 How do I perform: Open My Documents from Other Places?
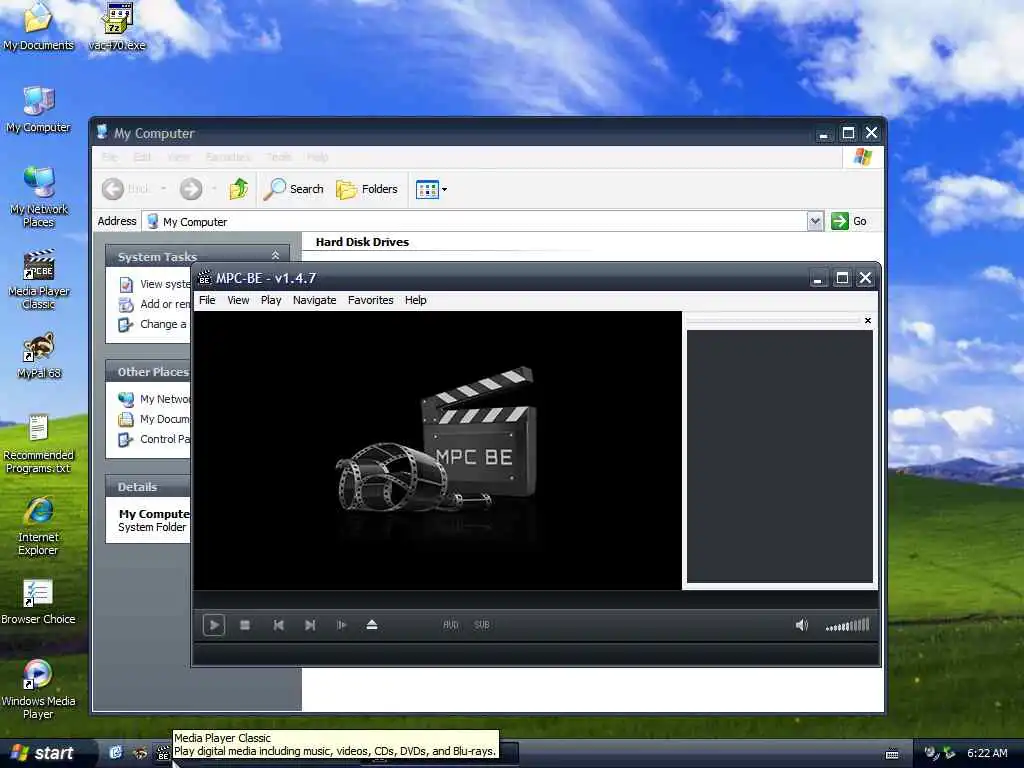pyautogui.click(x=155, y=419)
